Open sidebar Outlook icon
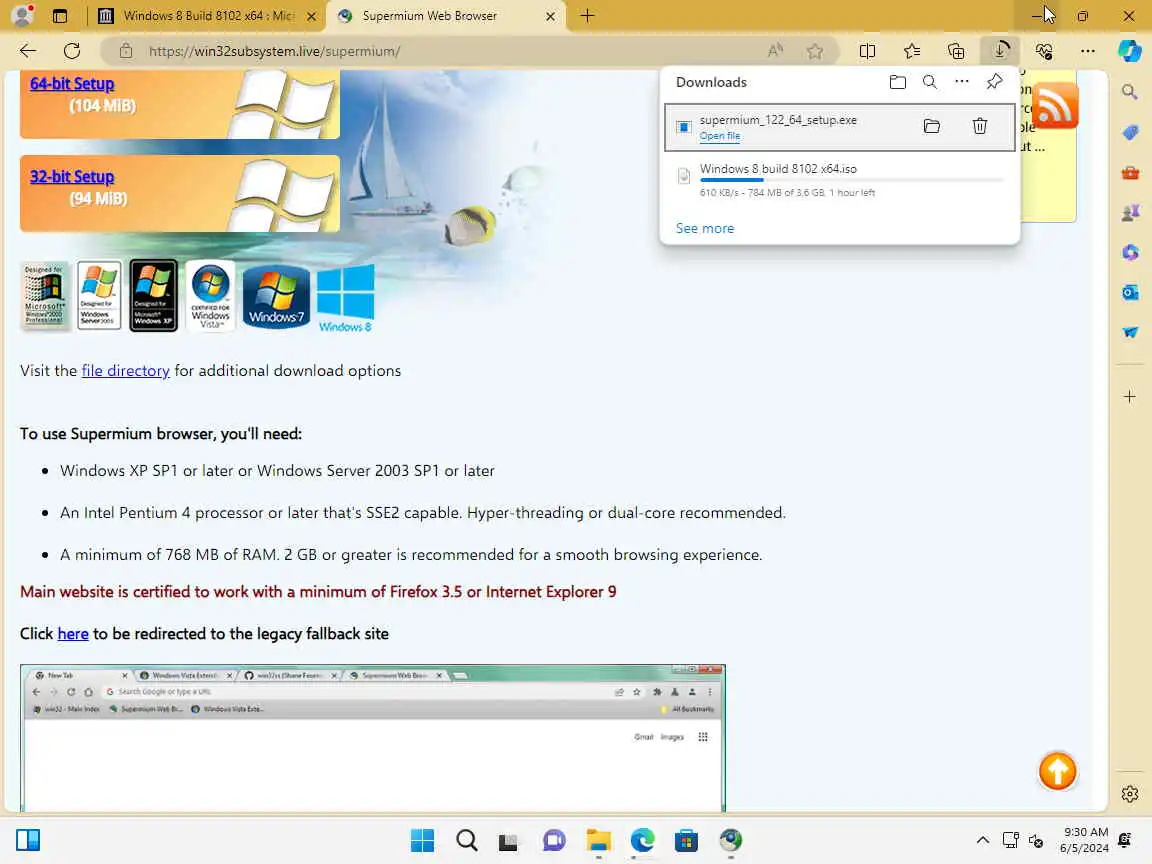This screenshot has height=864, width=1152. 1130,292
